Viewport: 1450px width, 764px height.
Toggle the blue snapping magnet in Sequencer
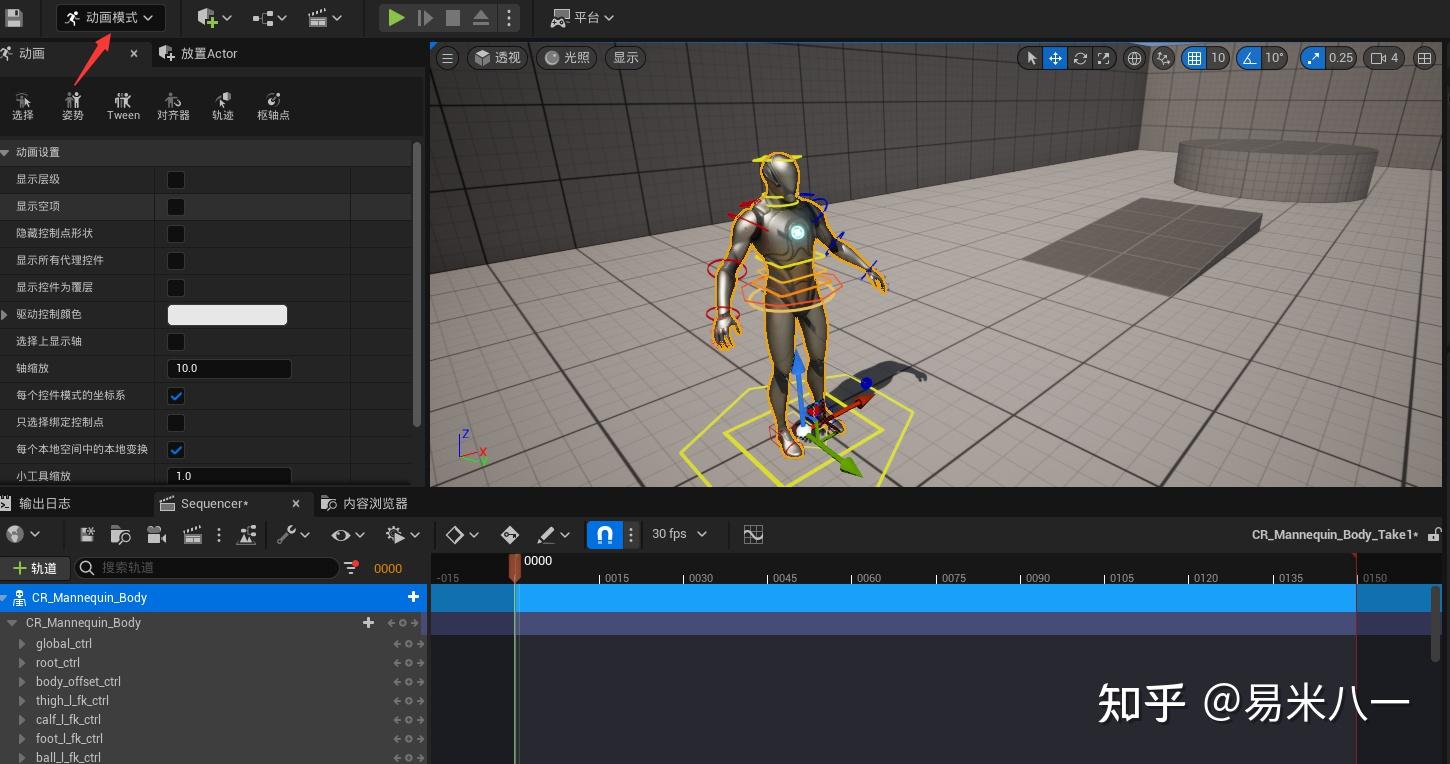pos(604,535)
